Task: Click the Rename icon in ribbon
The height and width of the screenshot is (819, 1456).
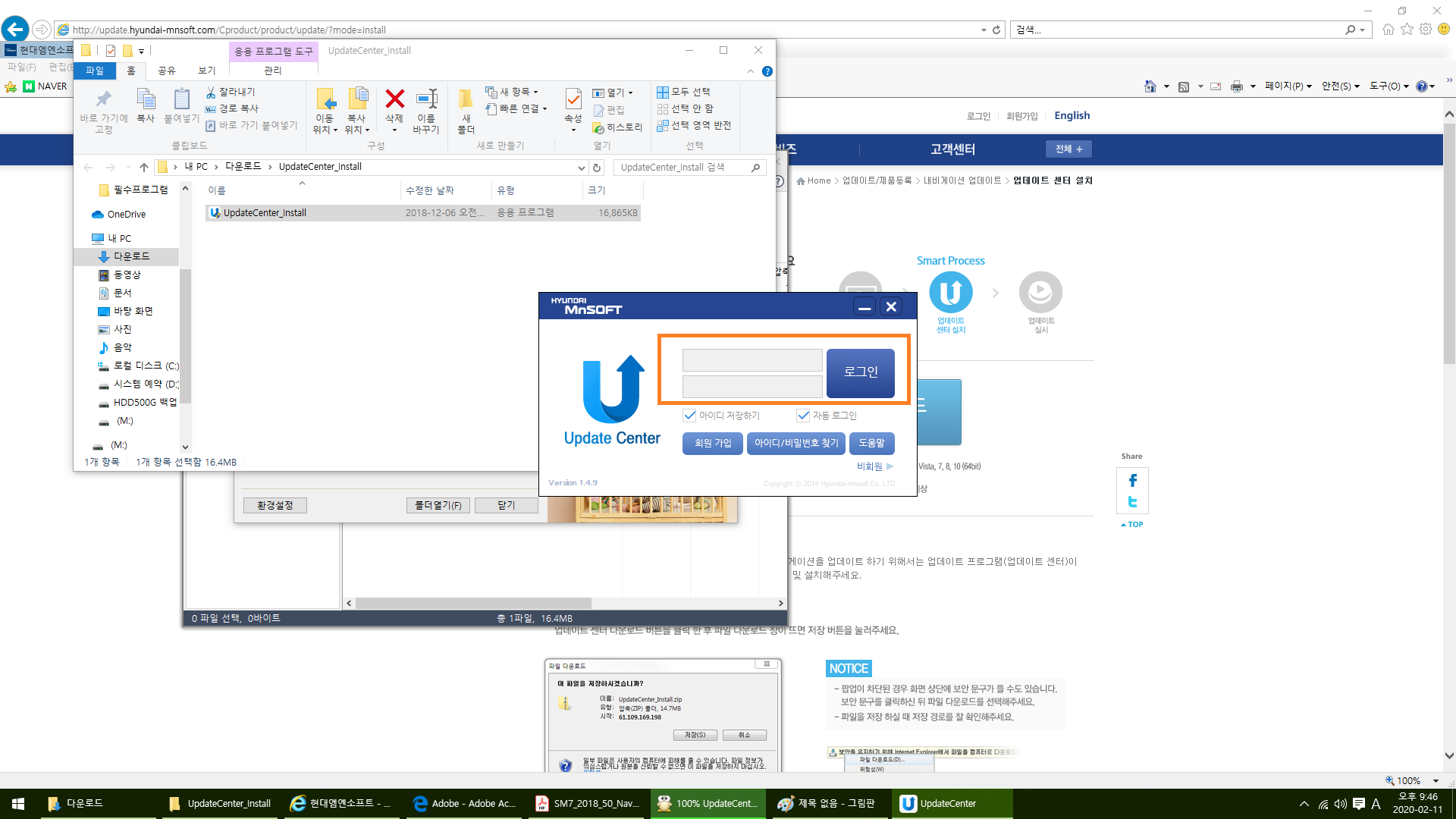Action: click(426, 99)
